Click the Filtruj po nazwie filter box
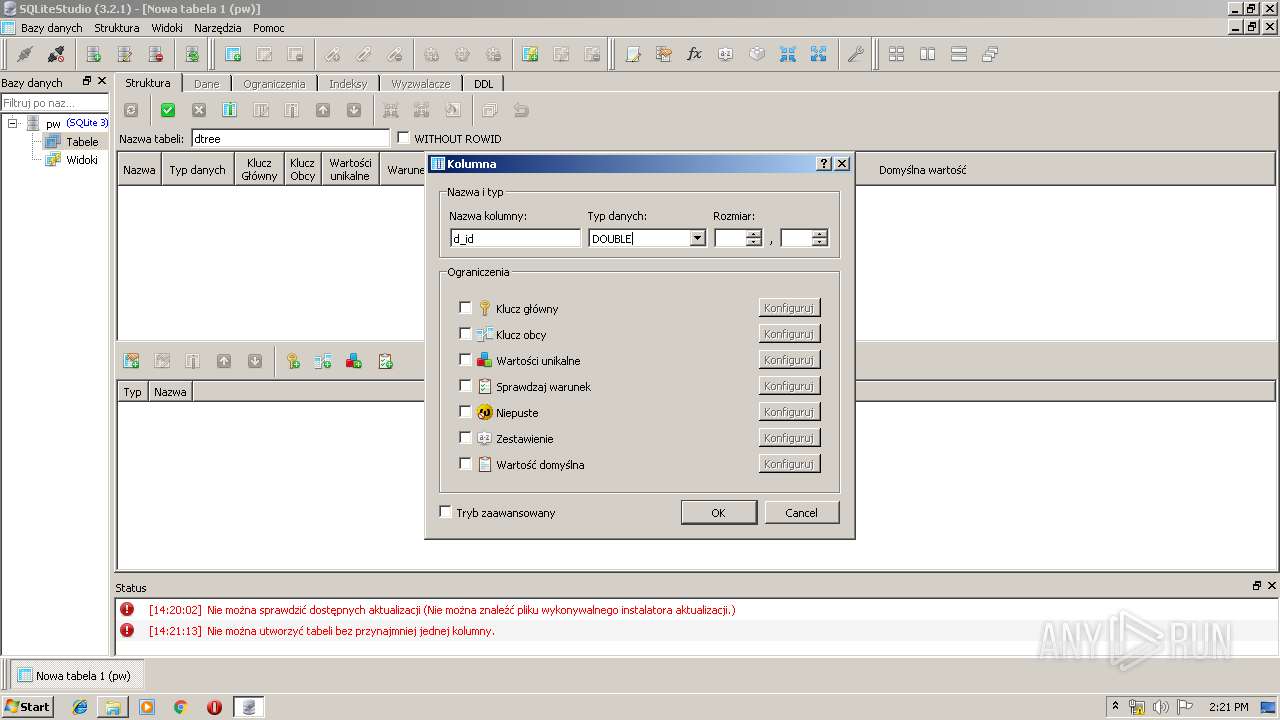1280x720 pixels. click(x=54, y=103)
